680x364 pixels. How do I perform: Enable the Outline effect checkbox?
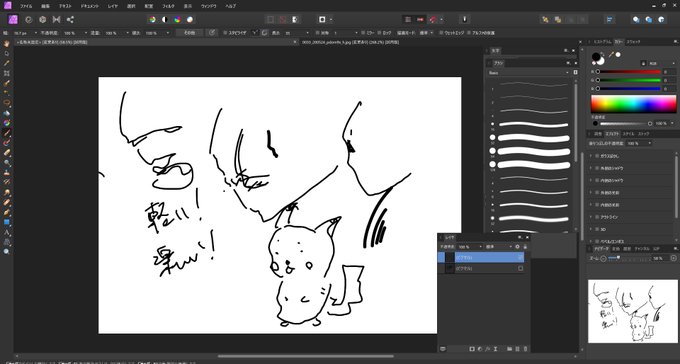(597, 216)
